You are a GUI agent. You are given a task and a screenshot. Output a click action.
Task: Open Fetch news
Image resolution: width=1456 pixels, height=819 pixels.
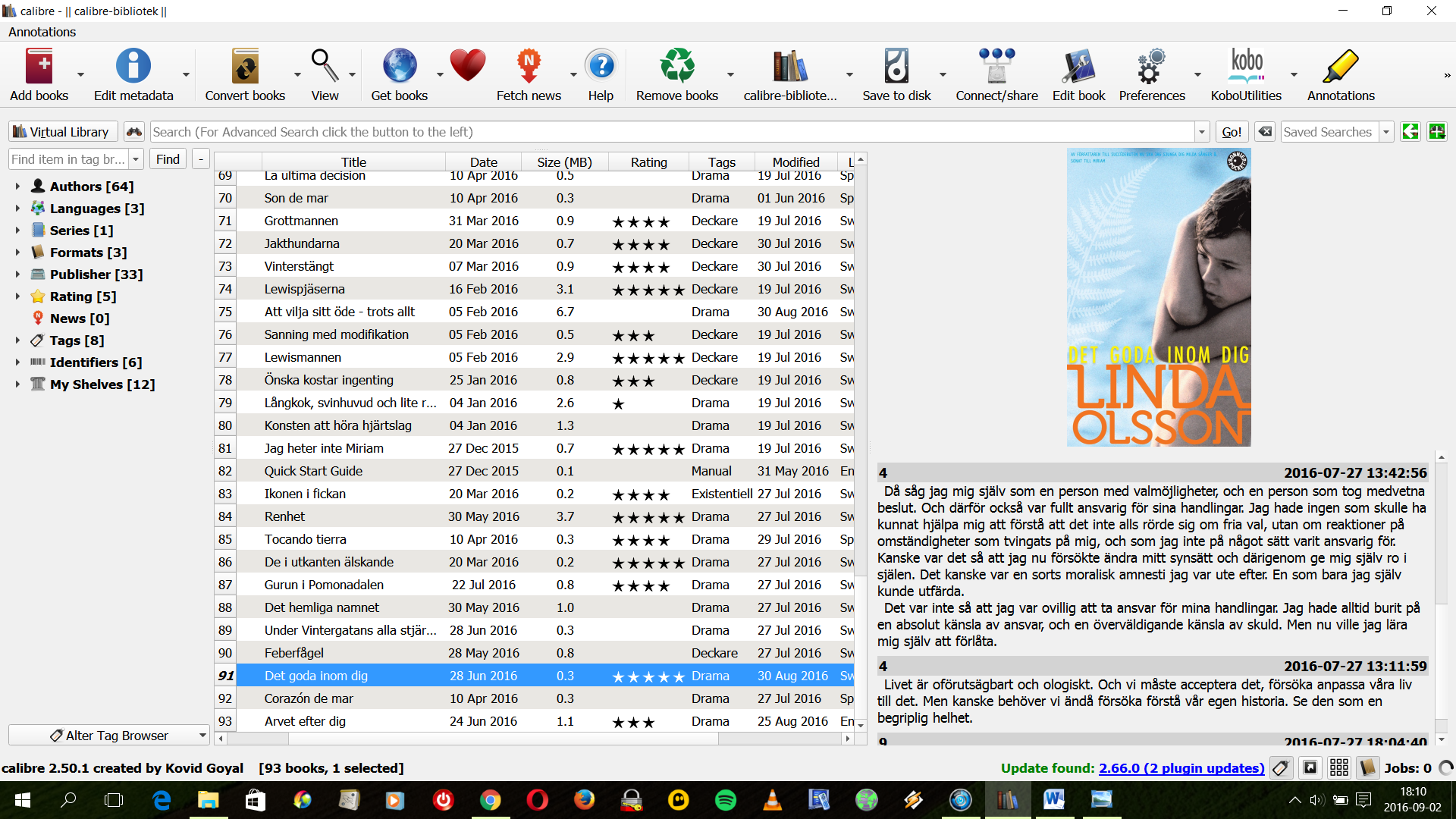(529, 67)
